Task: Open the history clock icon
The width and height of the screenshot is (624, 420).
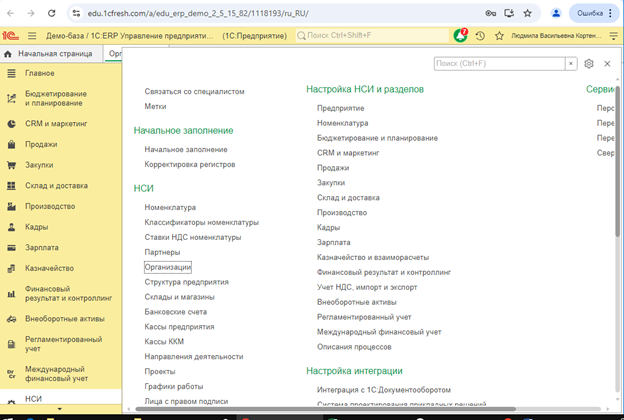Action: (x=480, y=36)
